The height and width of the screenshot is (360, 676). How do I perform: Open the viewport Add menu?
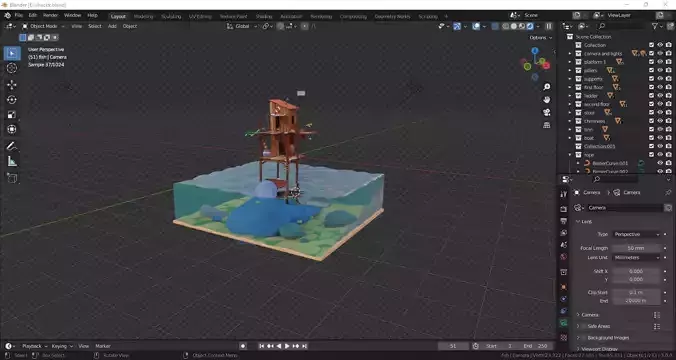112,26
